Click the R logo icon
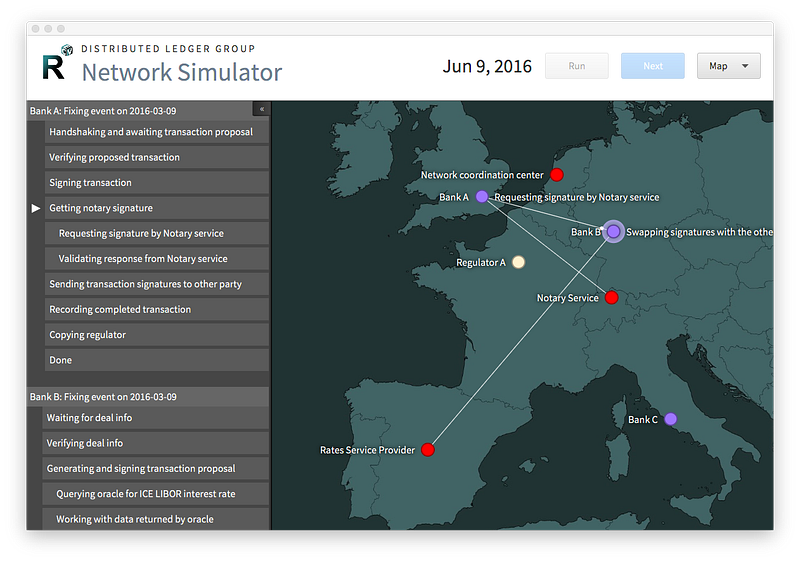 pos(56,63)
